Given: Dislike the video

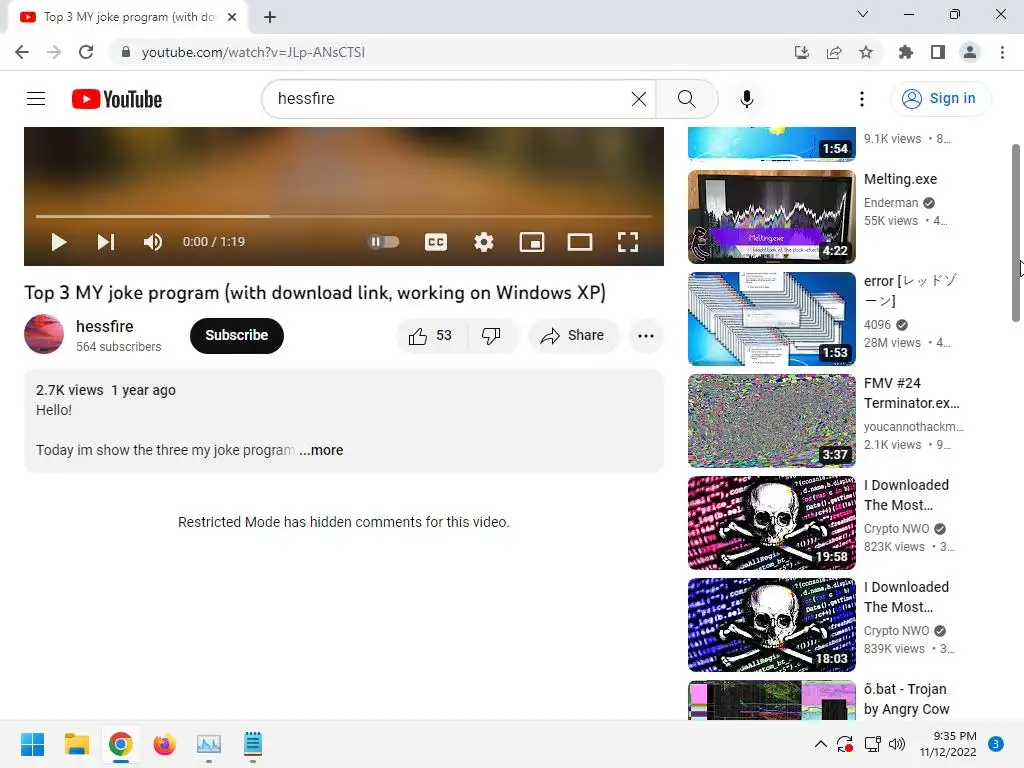Looking at the screenshot, I should [491, 336].
